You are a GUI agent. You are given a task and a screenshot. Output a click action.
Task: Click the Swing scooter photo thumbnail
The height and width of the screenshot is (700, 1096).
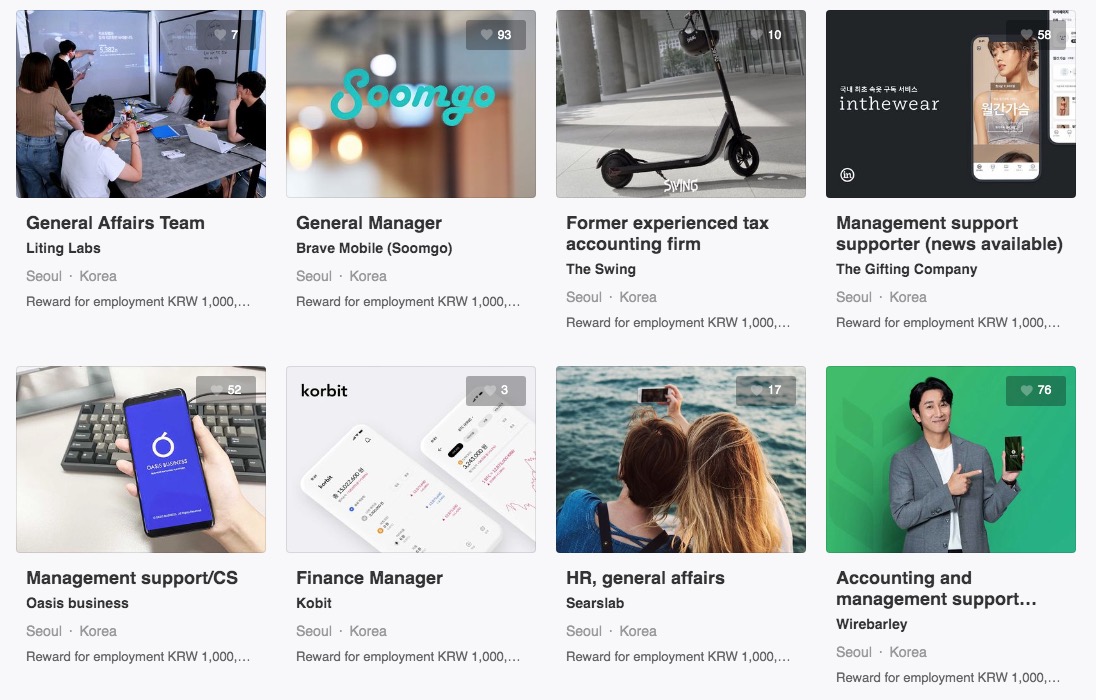point(681,103)
